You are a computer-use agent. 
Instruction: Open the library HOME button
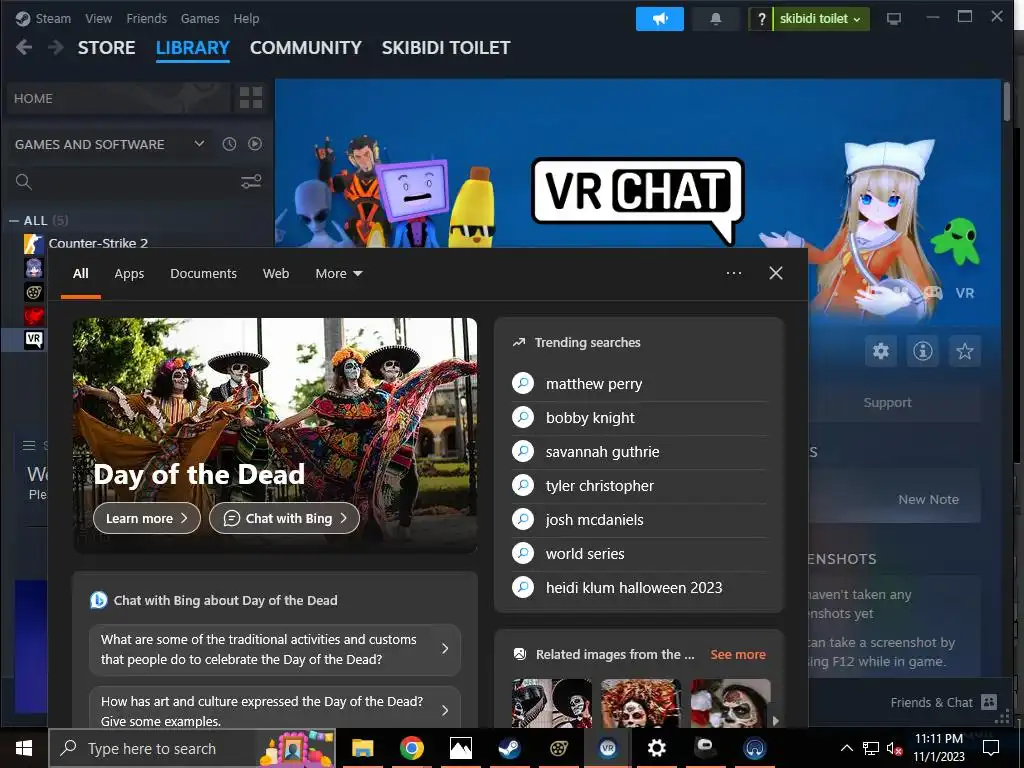[118, 98]
